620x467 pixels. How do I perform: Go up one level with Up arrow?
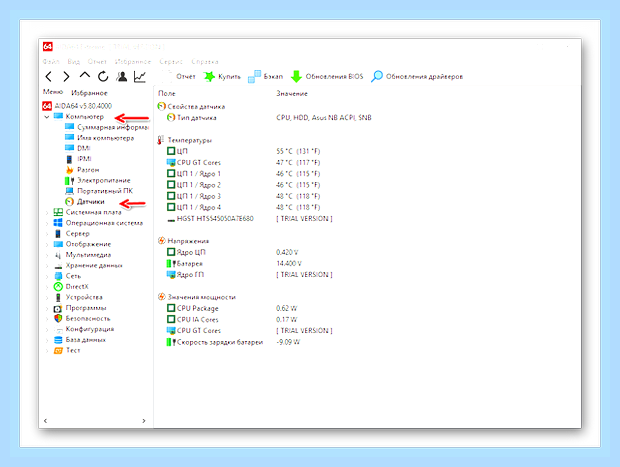tap(85, 76)
